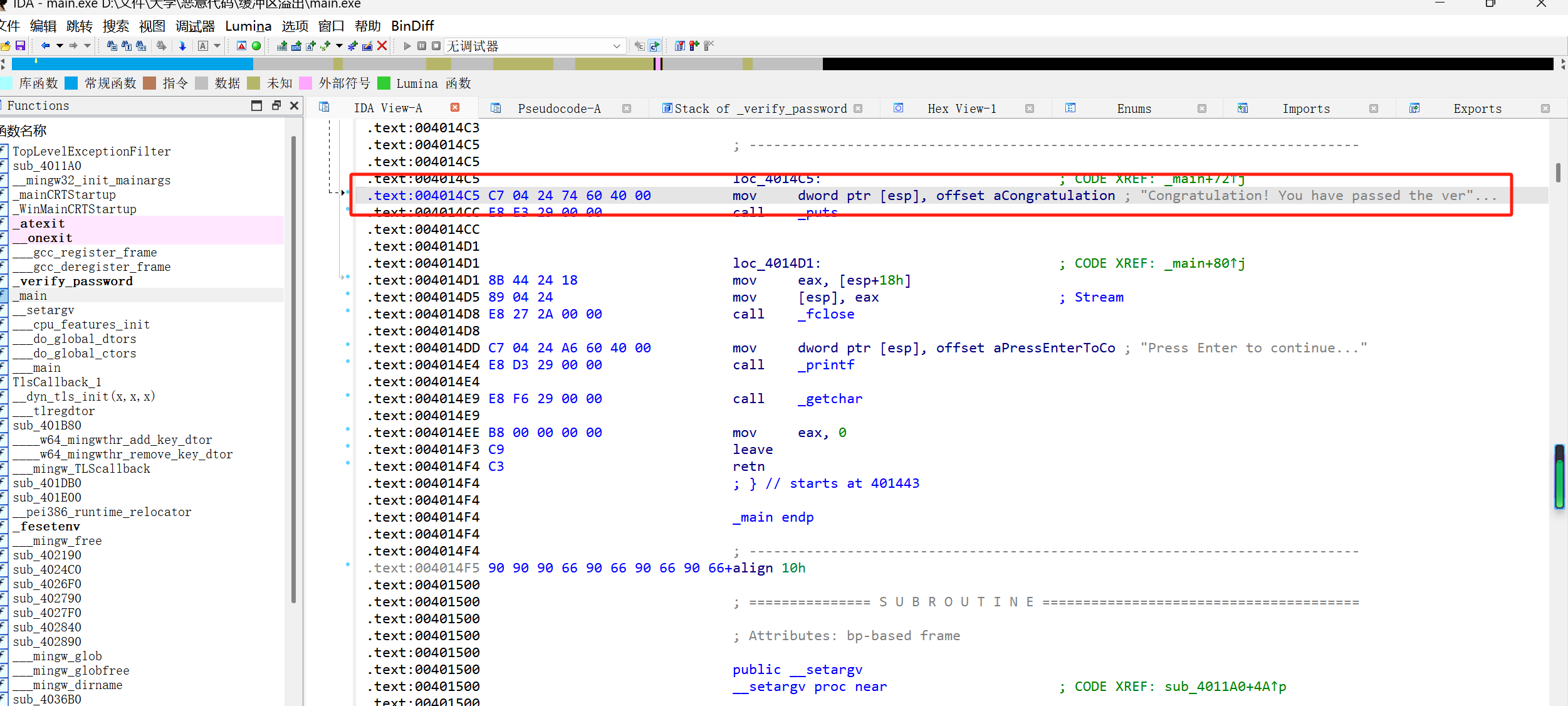Open the debugger selection dropdown
1568x706 pixels.
click(x=616, y=46)
